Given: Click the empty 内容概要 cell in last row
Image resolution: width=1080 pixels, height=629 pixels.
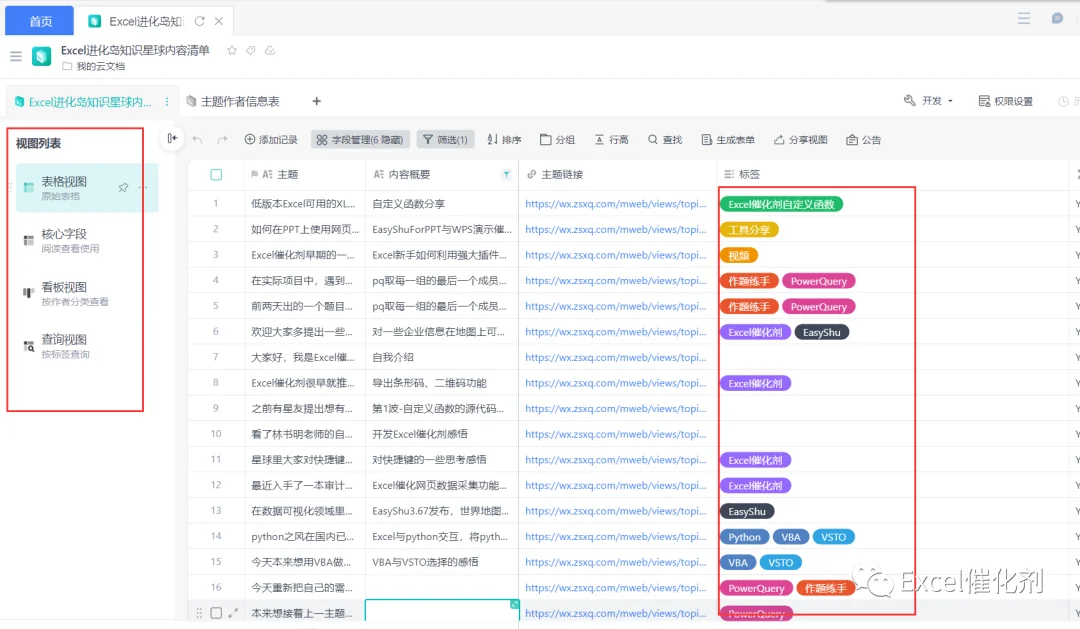Looking at the screenshot, I should 442,612.
